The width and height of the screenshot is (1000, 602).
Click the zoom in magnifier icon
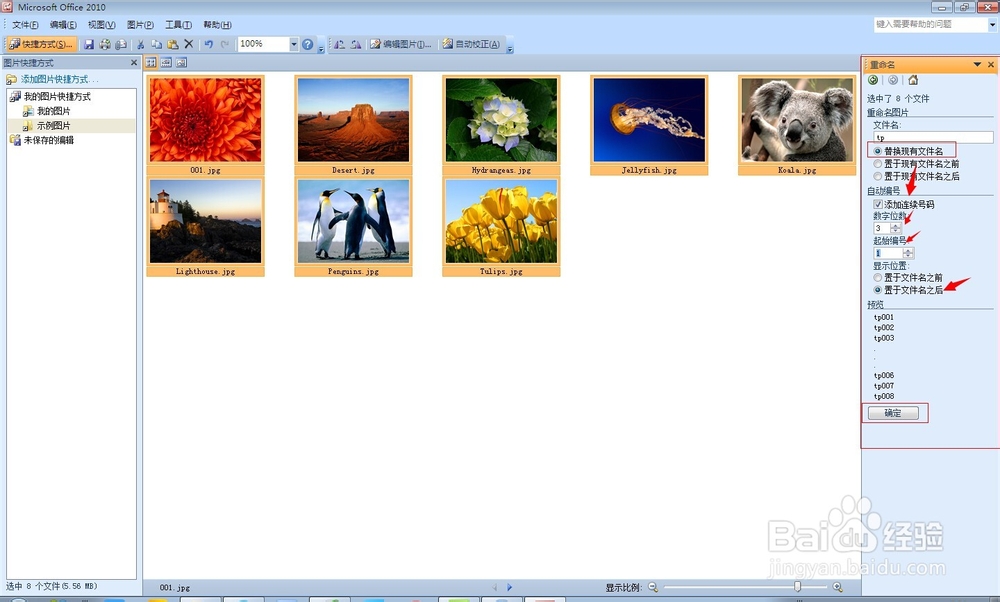[837, 587]
